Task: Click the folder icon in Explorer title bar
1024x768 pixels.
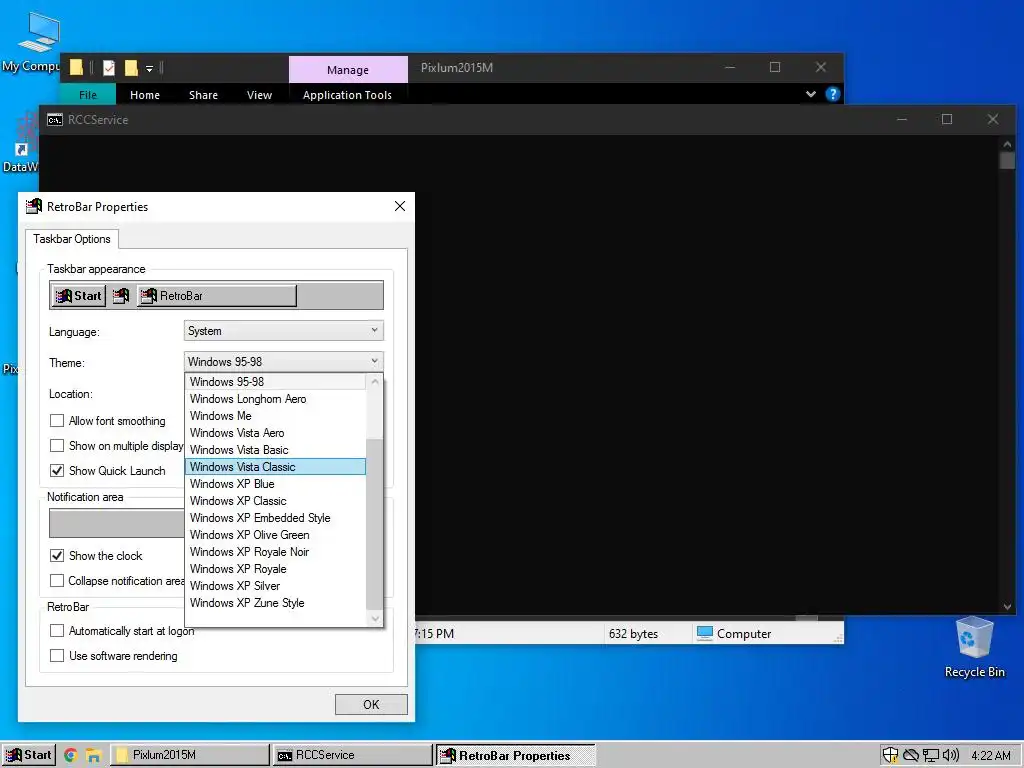Action: pyautogui.click(x=76, y=67)
